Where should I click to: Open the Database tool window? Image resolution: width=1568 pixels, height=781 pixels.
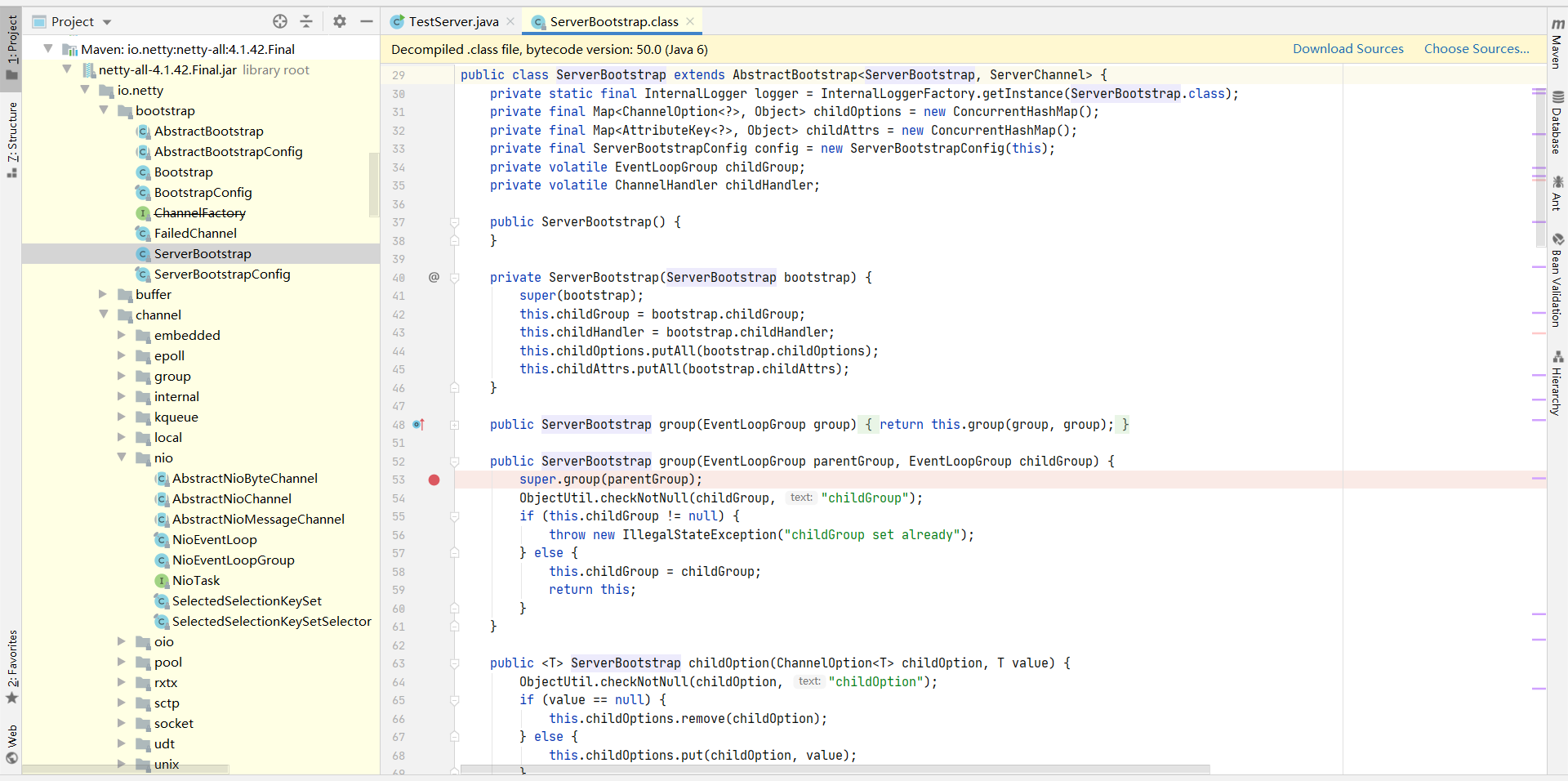[1557, 123]
